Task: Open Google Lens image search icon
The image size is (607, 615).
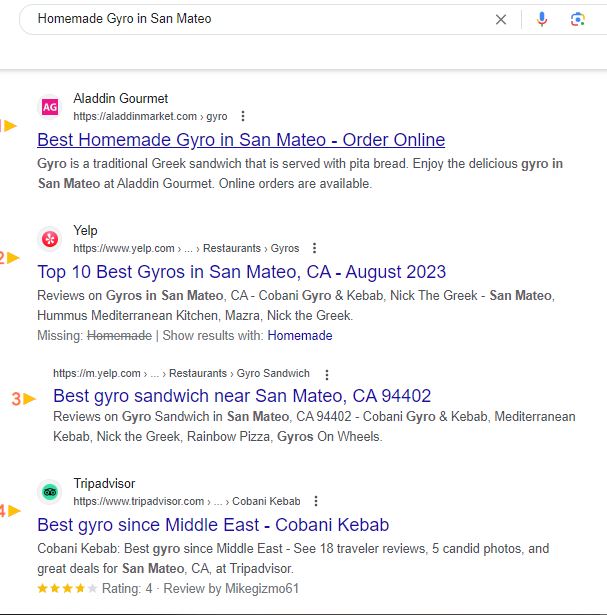Action: [x=578, y=19]
